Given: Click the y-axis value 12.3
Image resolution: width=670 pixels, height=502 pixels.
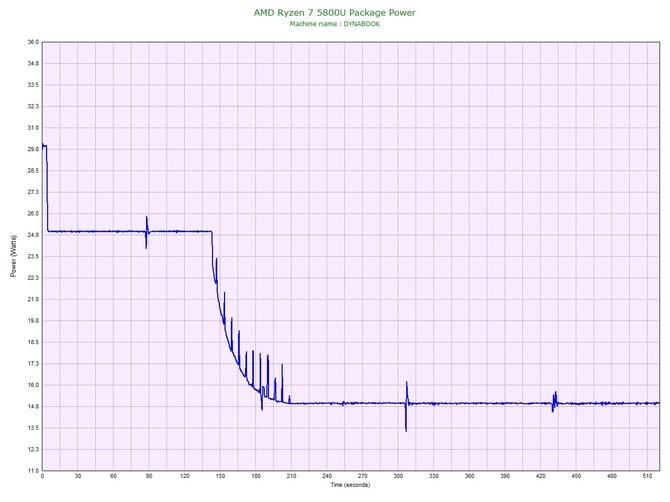Looking at the screenshot, I should [x=33, y=449].
